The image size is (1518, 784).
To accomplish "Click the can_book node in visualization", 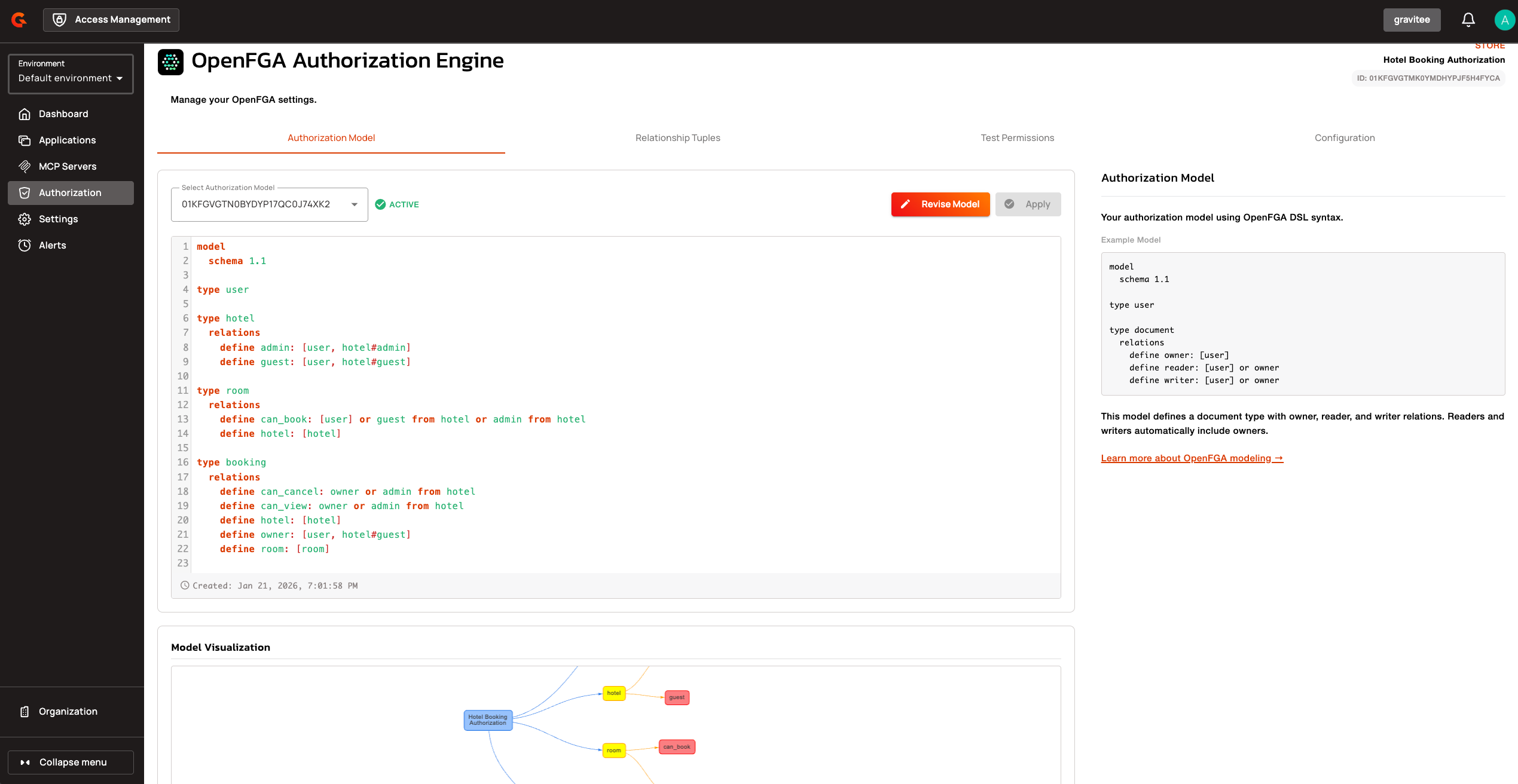I will (676, 747).
